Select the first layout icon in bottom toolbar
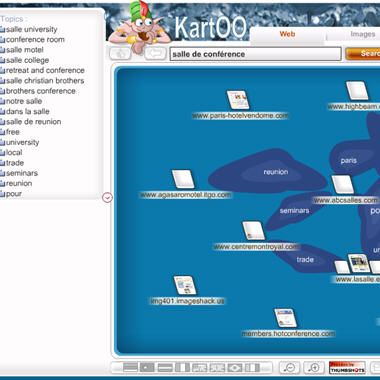Screen dimensions: 380x380 click(130, 368)
